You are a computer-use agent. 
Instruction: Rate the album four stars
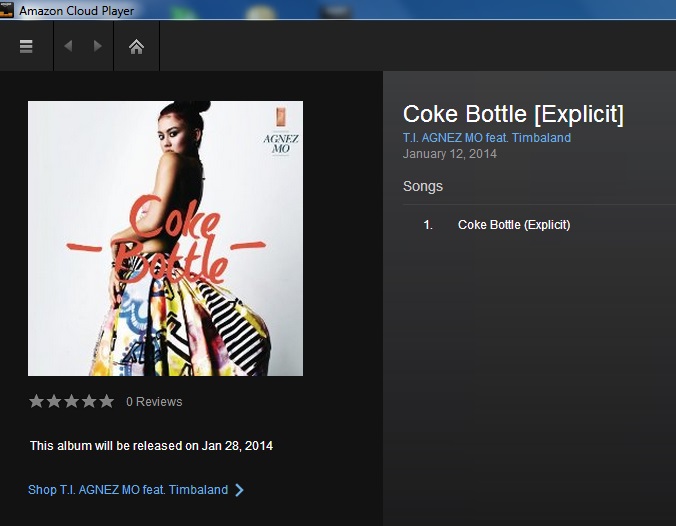click(88, 401)
